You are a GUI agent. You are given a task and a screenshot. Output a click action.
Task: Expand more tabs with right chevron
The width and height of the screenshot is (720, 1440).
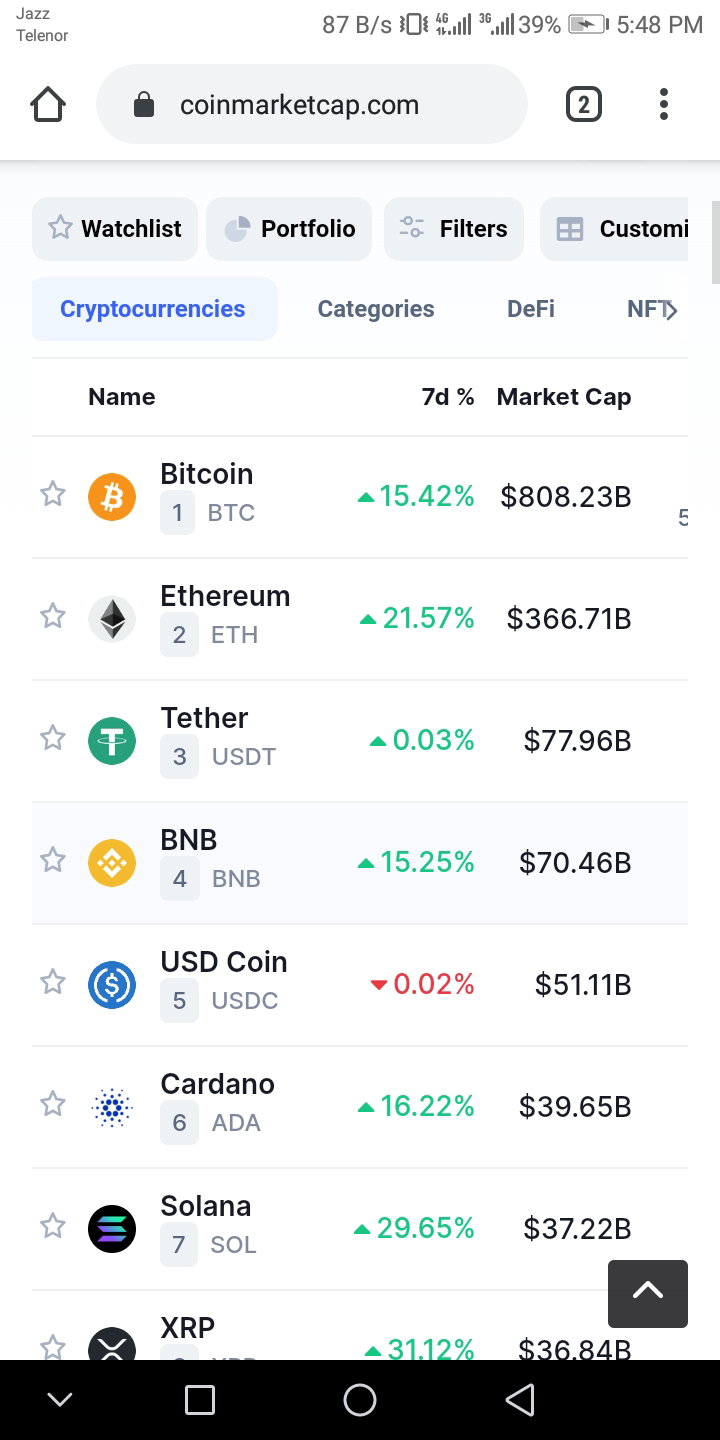(671, 310)
